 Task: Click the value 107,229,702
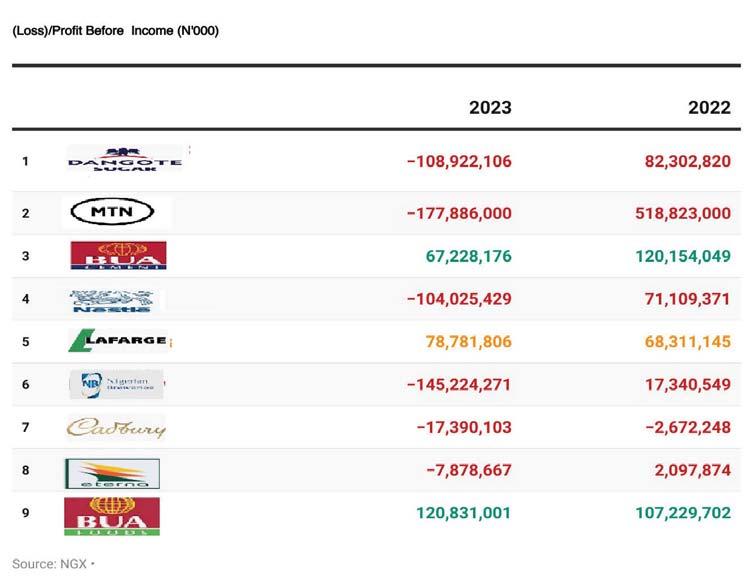point(683,513)
